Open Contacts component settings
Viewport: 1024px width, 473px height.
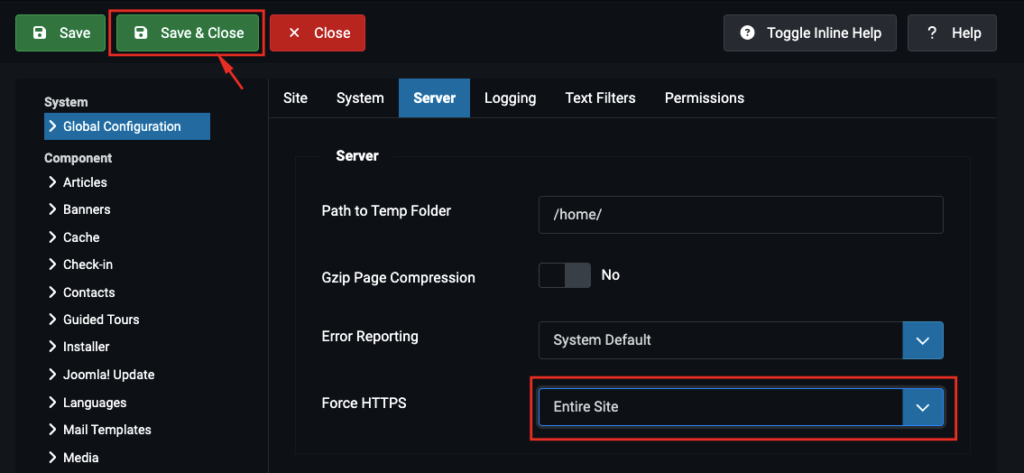point(88,292)
